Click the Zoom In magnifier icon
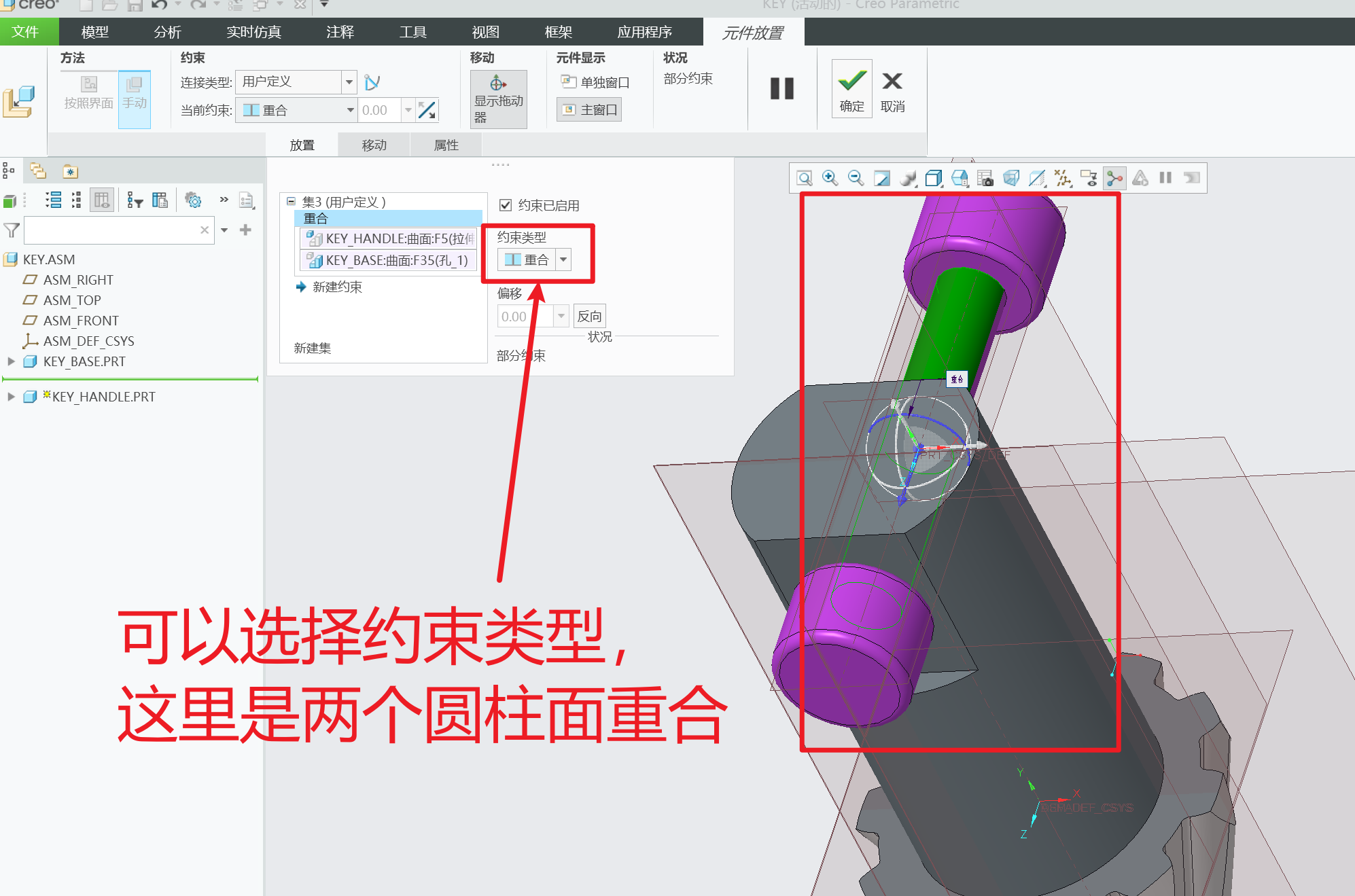The image size is (1355, 896). pos(830,178)
